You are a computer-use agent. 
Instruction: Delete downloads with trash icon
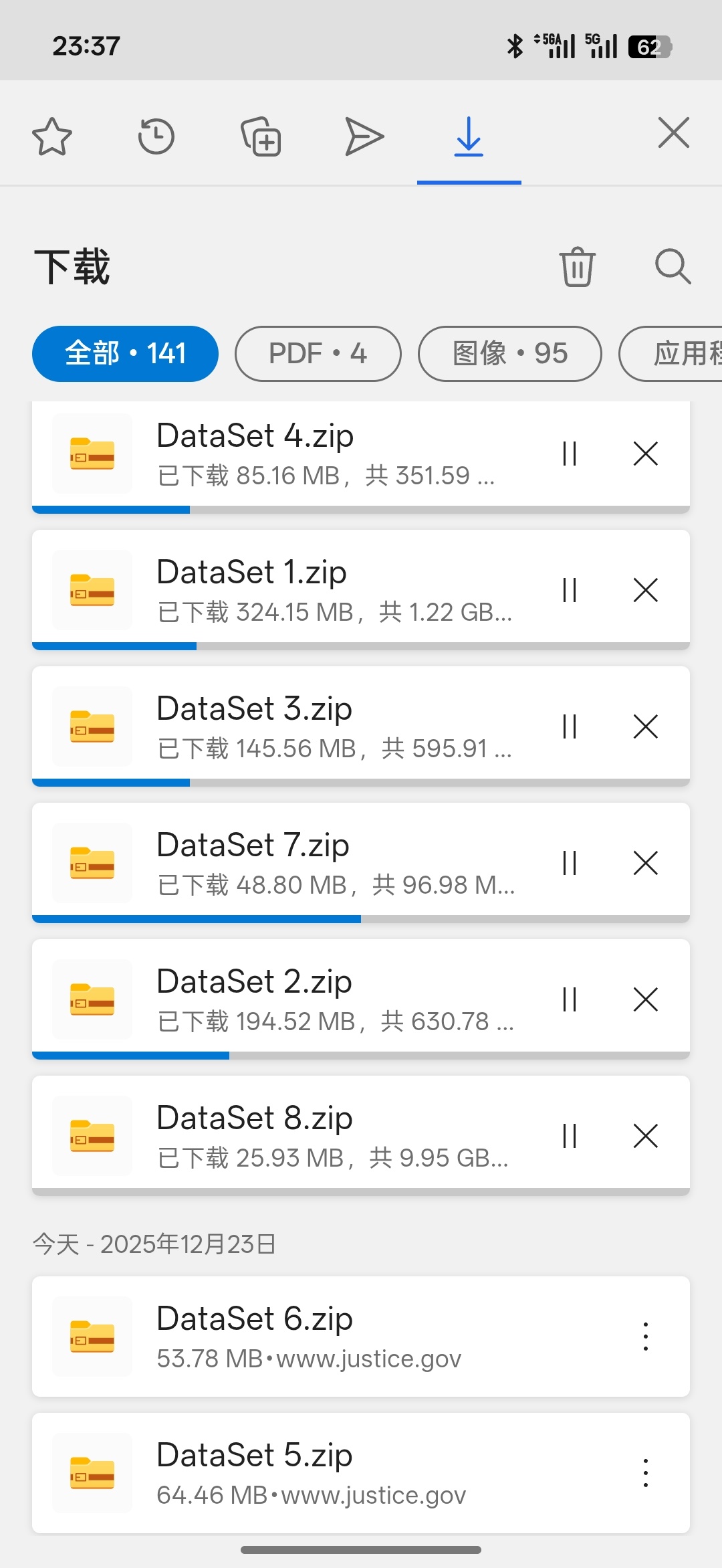pos(577,266)
